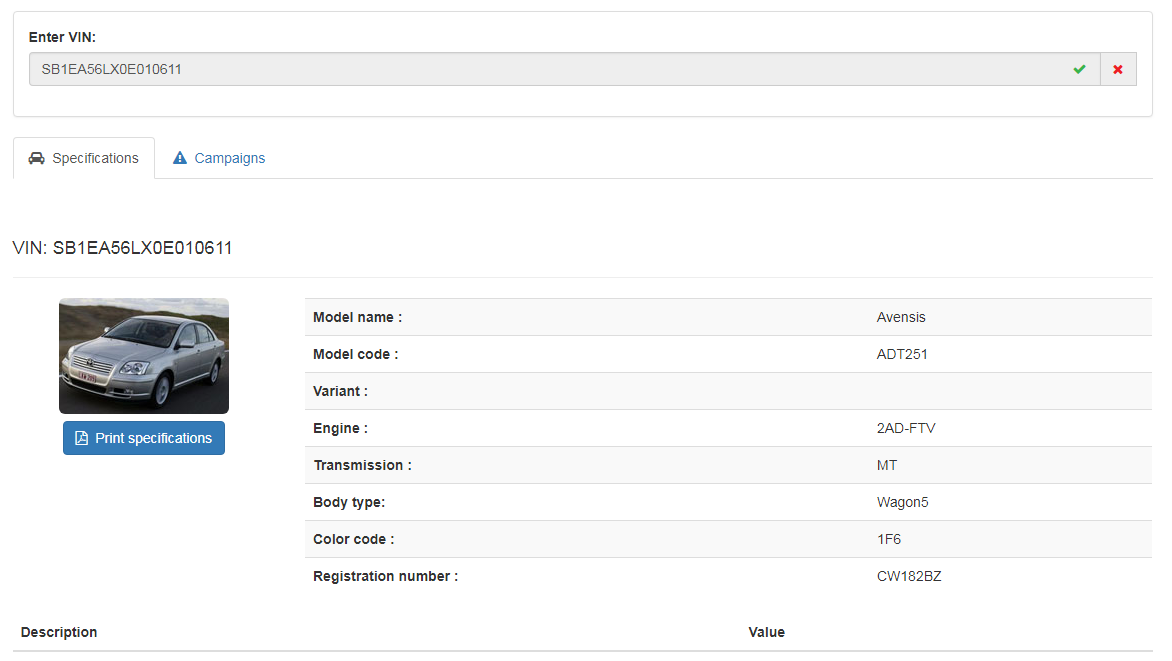The height and width of the screenshot is (661, 1172).
Task: Click the car icon on Specifications tab
Action: 36,158
